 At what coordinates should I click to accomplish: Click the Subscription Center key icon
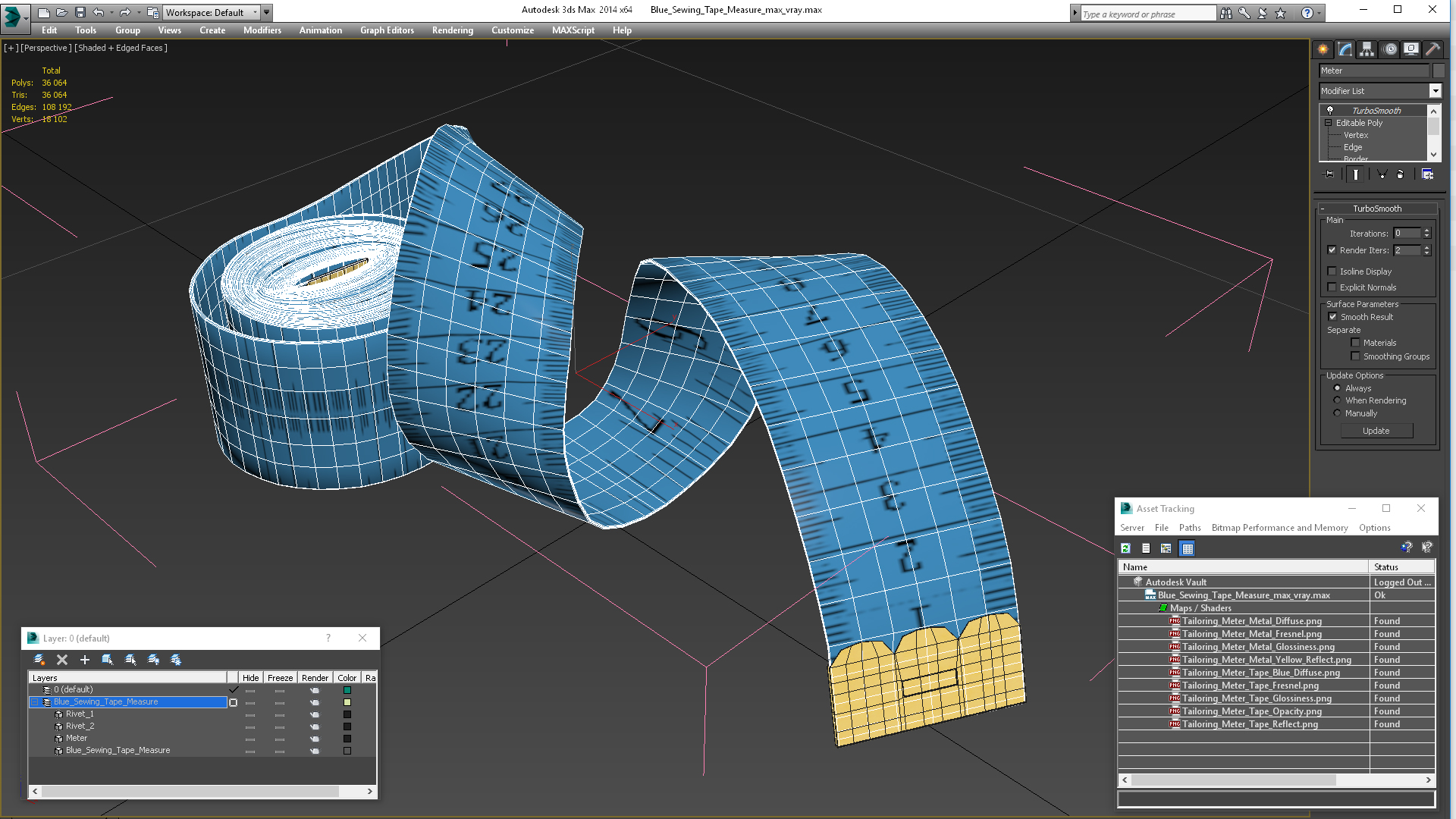(1244, 13)
